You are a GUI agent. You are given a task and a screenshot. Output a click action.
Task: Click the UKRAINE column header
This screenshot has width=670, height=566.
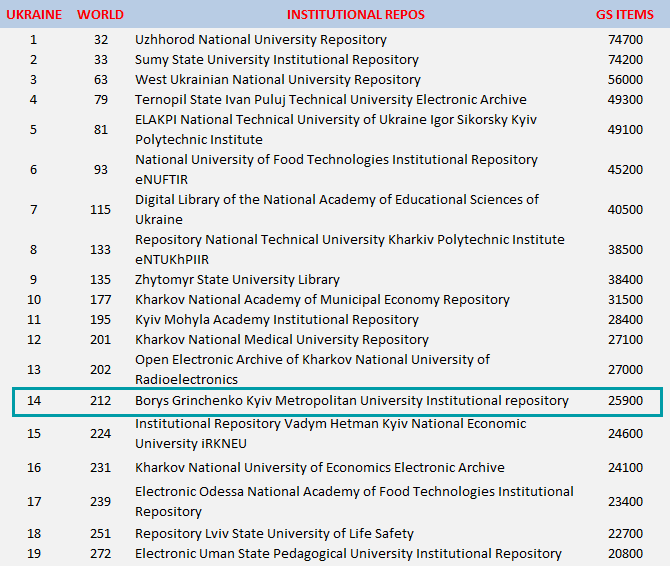tap(34, 15)
